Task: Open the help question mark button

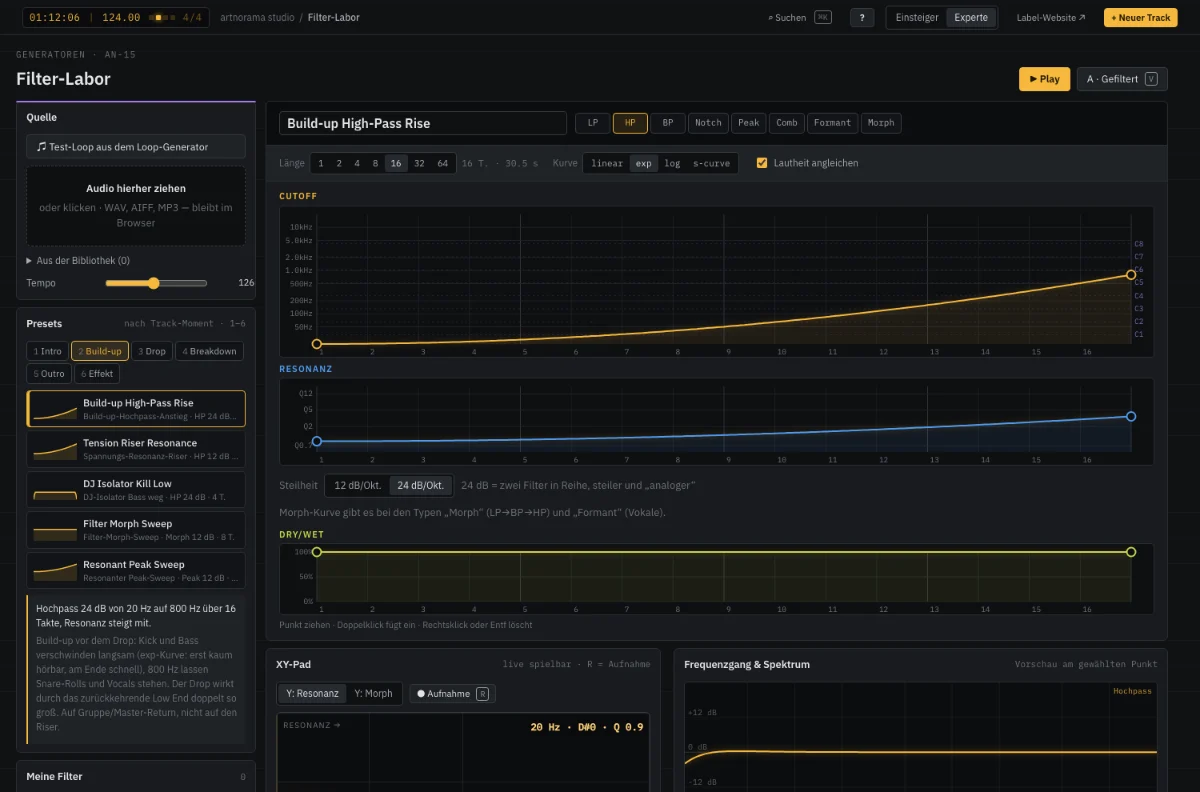Action: [x=862, y=17]
